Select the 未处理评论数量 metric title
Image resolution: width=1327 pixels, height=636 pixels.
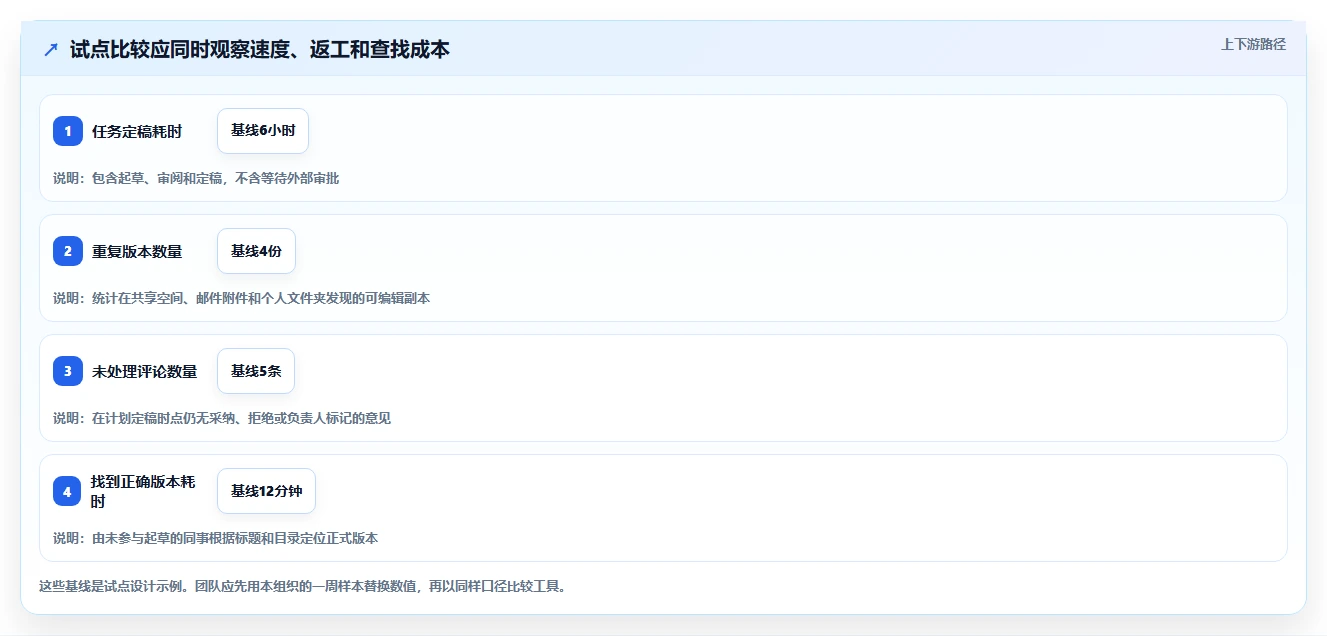point(144,371)
